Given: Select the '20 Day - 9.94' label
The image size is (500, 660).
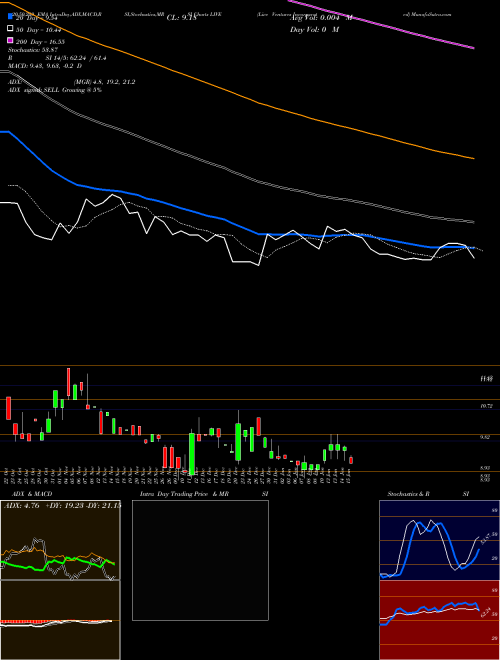Looking at the screenshot, I should click(x=38, y=18).
